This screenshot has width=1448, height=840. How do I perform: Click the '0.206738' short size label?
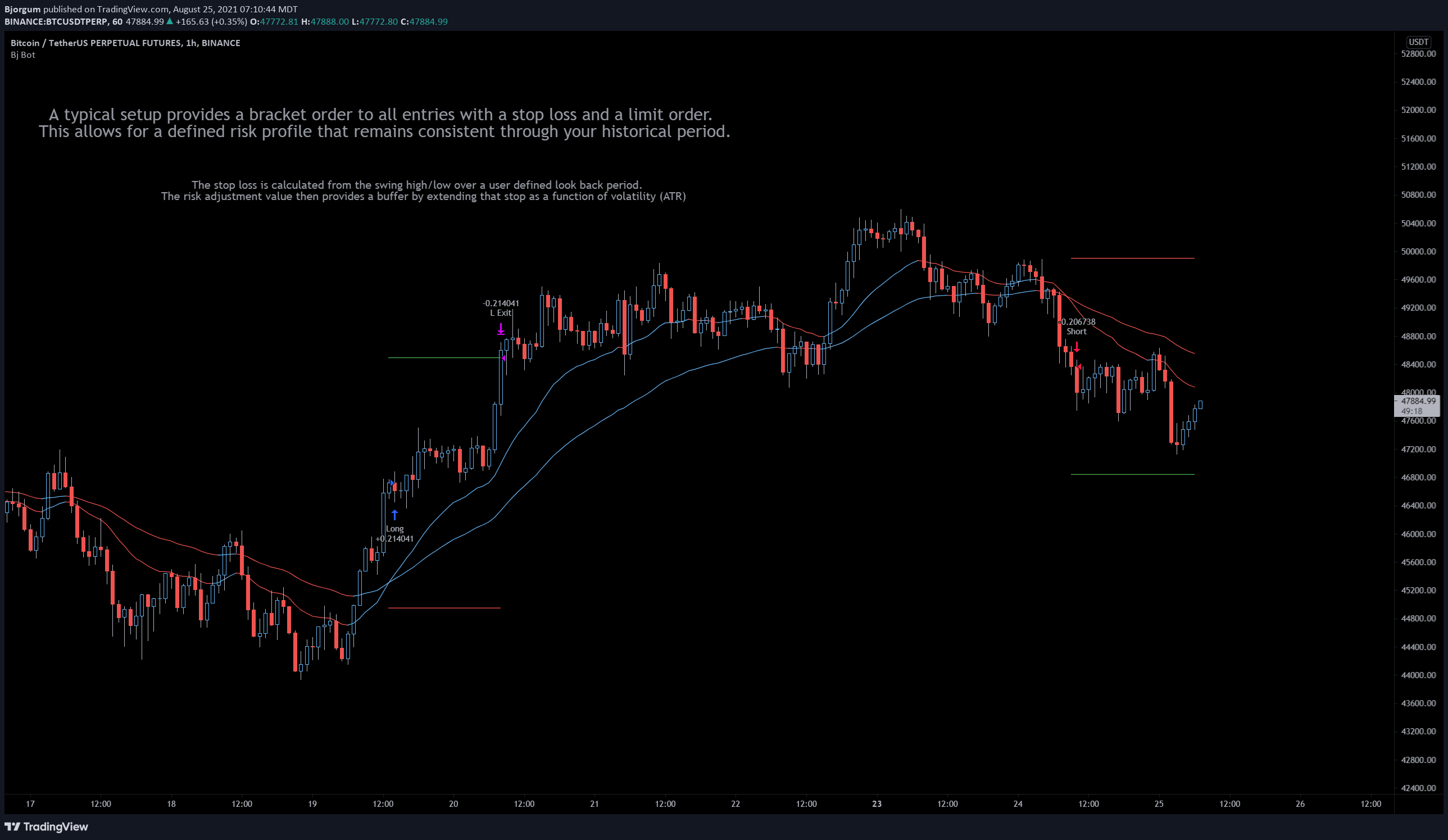click(x=1078, y=322)
